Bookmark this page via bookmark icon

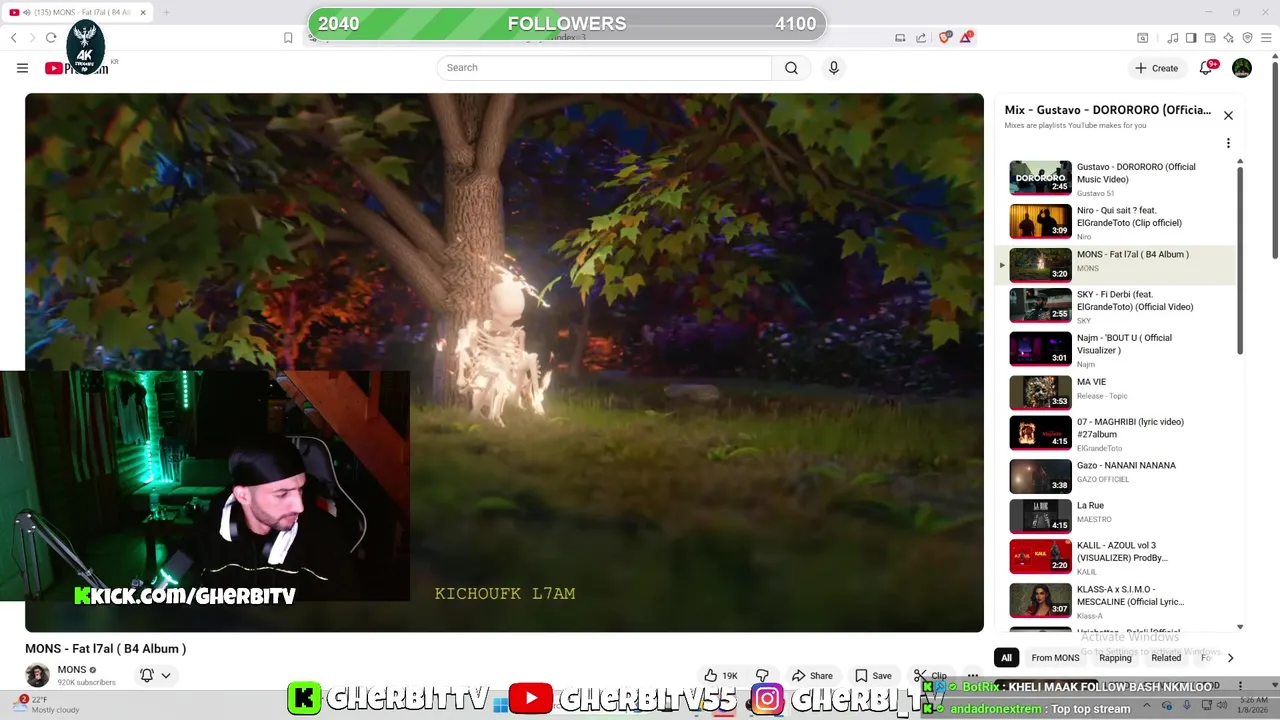point(288,38)
